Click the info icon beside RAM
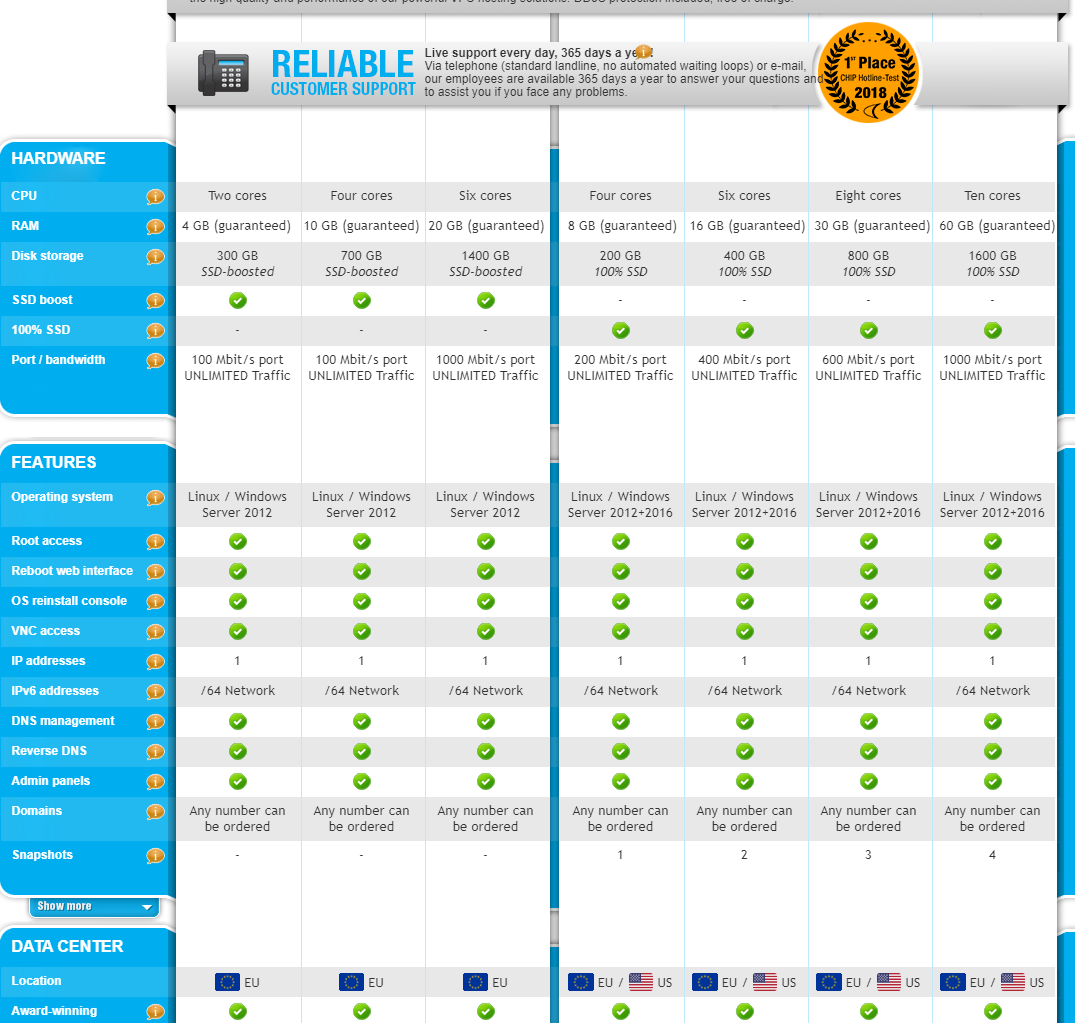The image size is (1075, 1023). (x=155, y=227)
